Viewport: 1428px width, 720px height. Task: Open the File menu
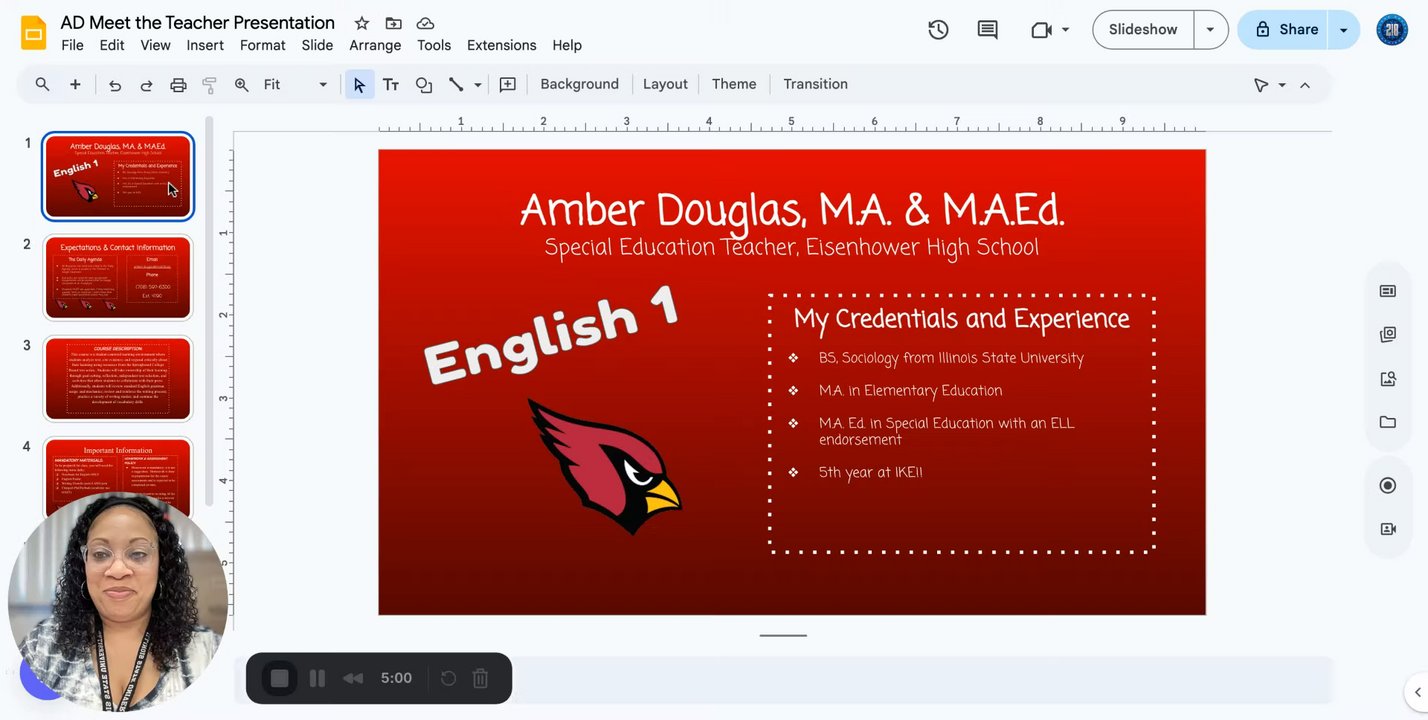72,45
